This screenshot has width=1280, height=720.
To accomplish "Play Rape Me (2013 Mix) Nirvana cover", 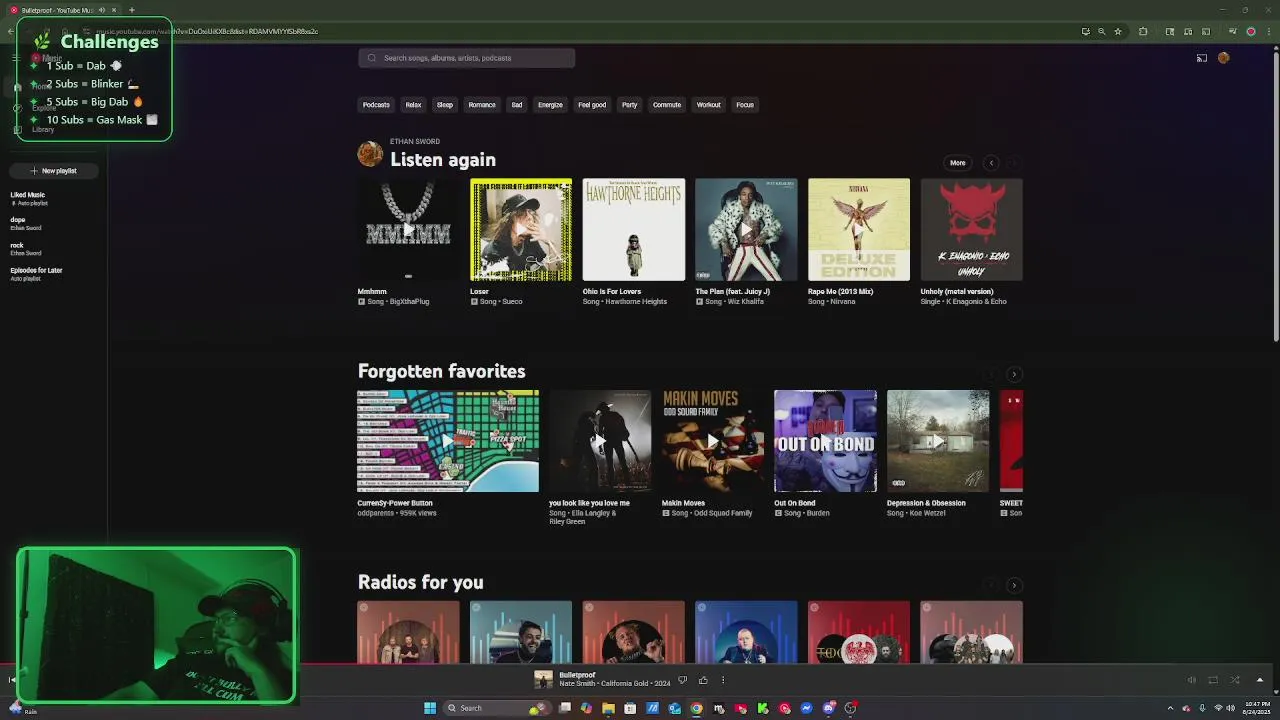I will coord(859,230).
